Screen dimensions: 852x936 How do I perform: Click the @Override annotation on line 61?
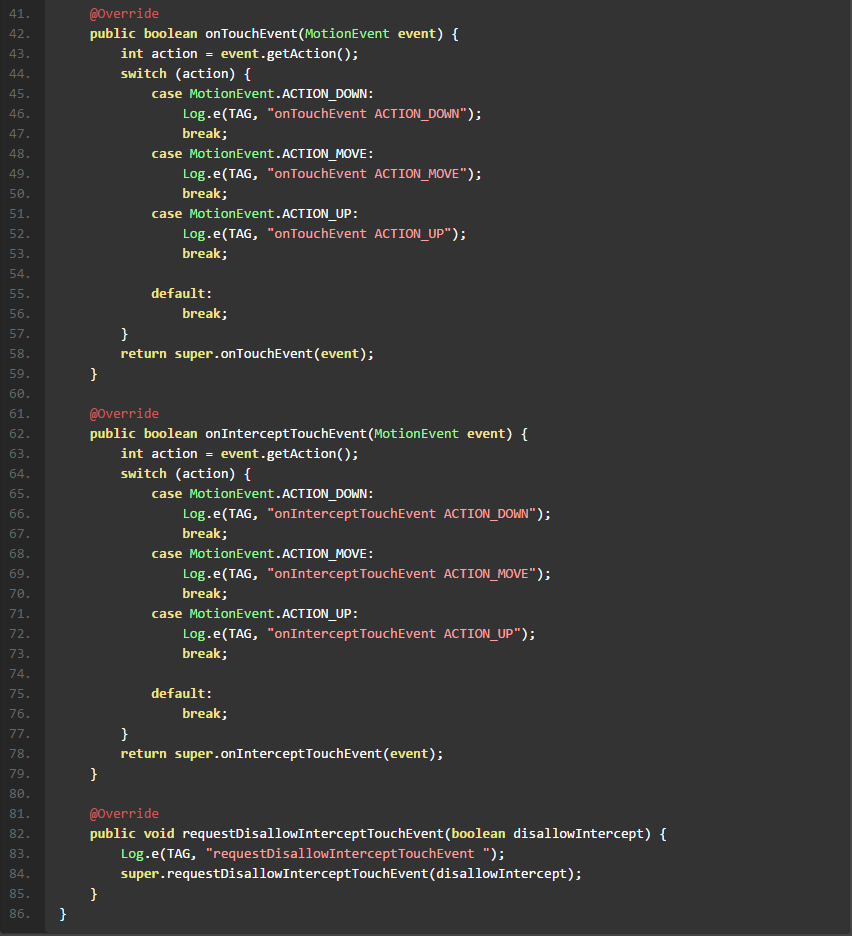[124, 414]
